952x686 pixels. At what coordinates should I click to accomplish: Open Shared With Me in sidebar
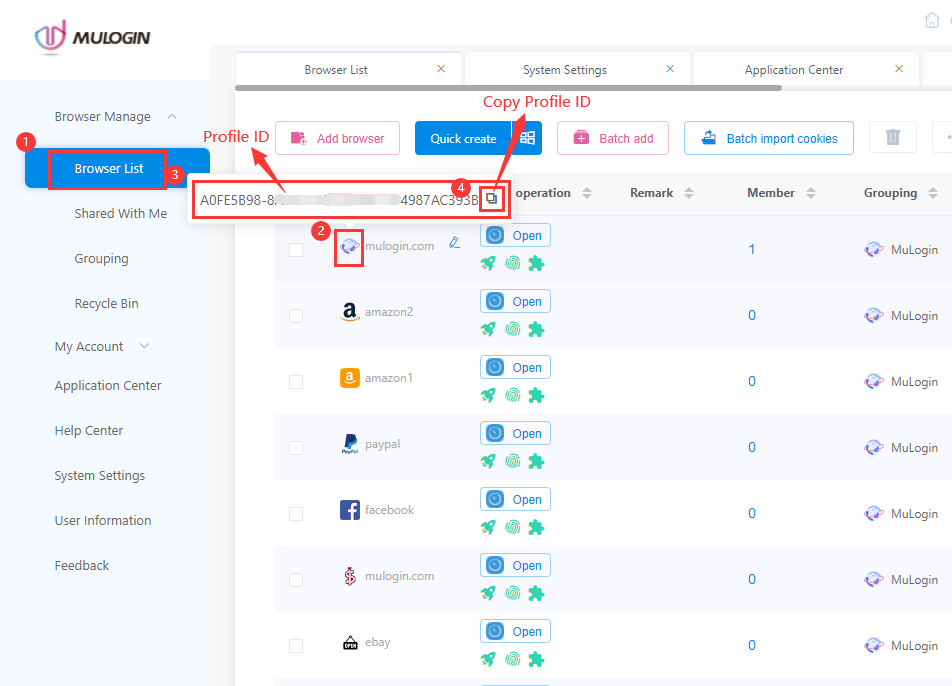120,214
